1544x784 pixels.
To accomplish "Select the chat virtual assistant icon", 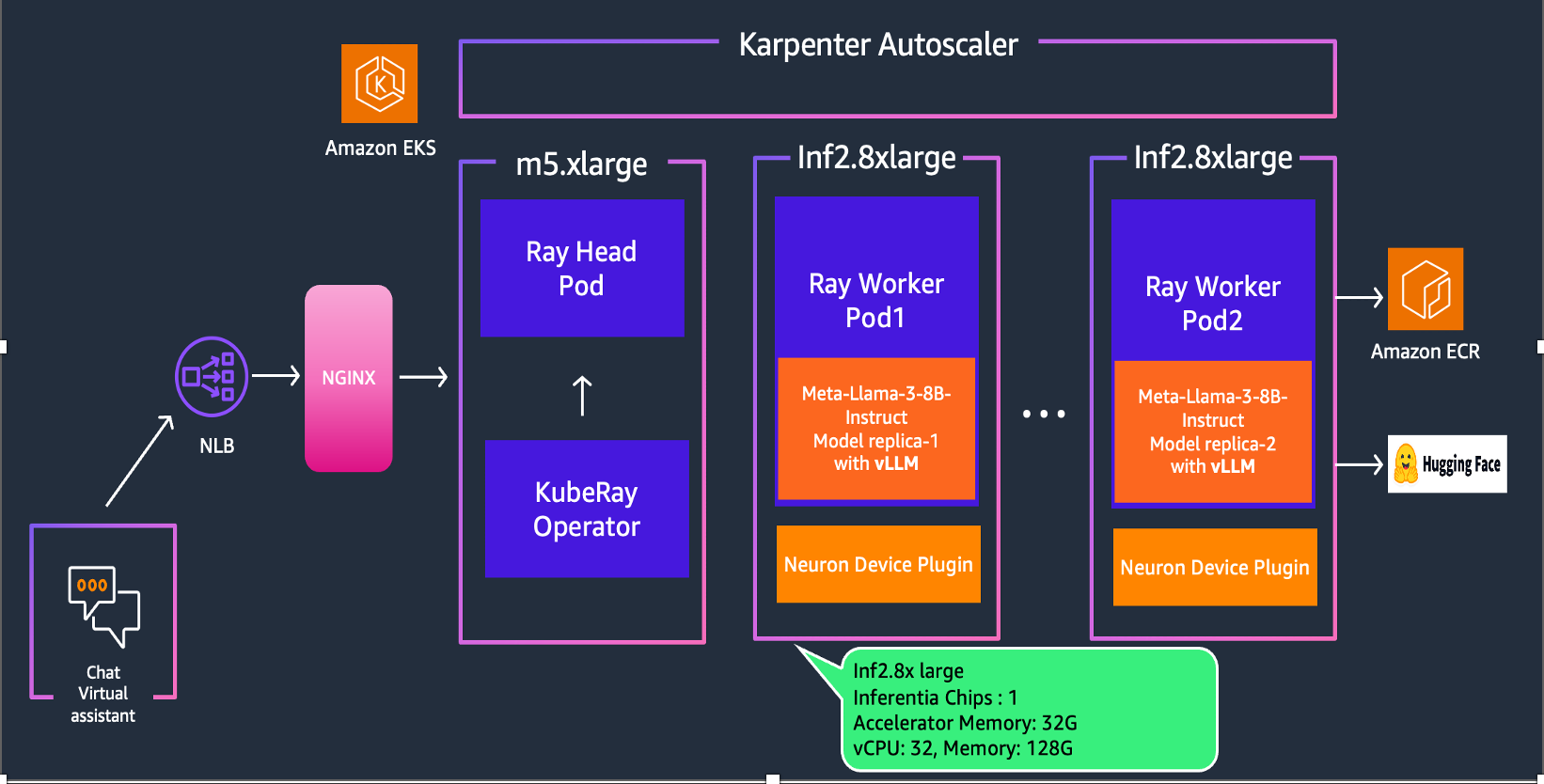I will pos(103,606).
